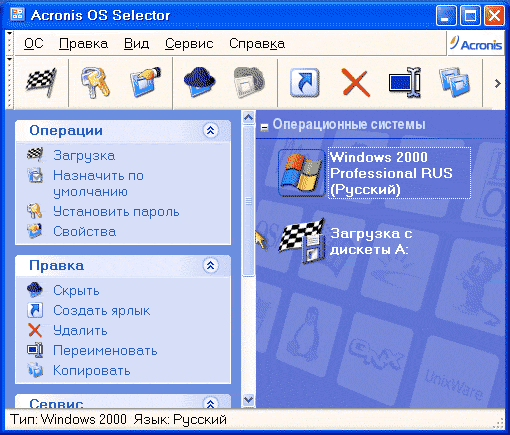
Task: Click the menu bar grip handle
Action: click(x=9, y=43)
